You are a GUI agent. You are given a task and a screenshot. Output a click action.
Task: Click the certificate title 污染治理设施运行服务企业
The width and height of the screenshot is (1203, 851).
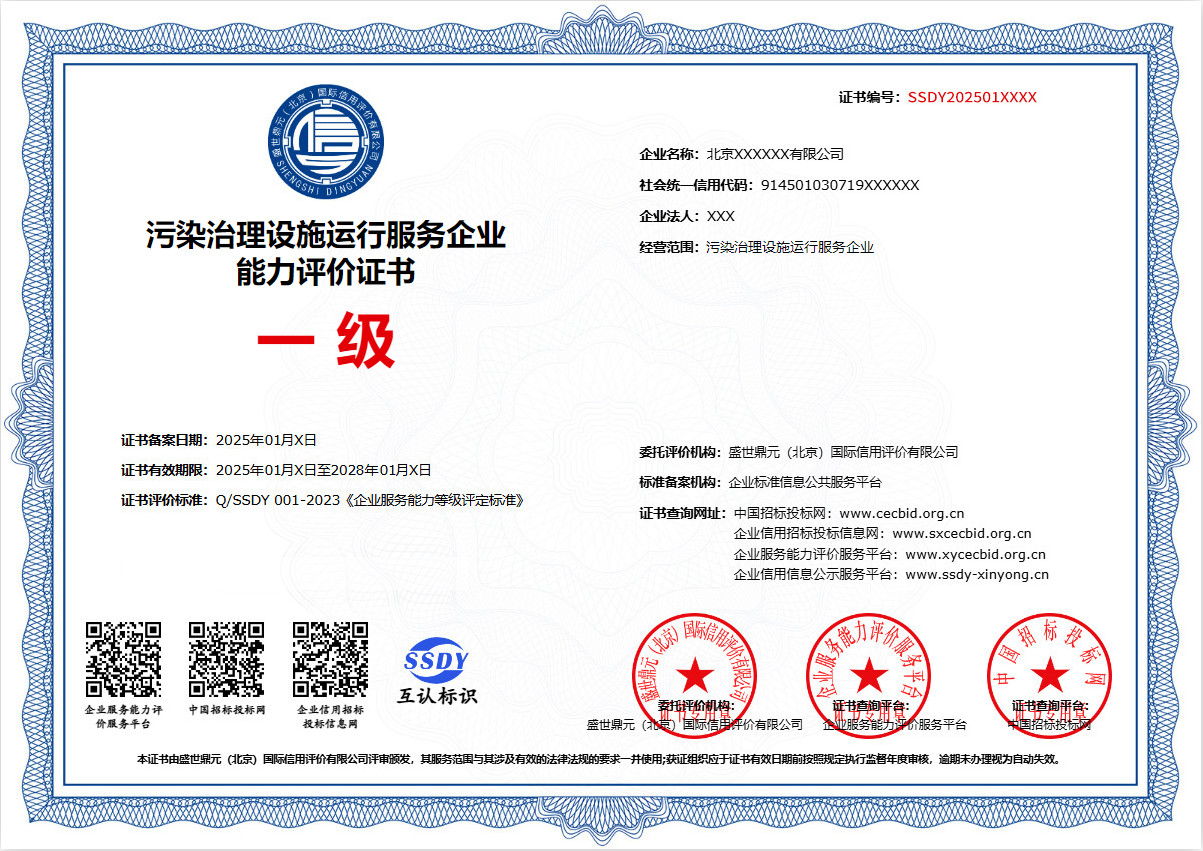pos(326,237)
